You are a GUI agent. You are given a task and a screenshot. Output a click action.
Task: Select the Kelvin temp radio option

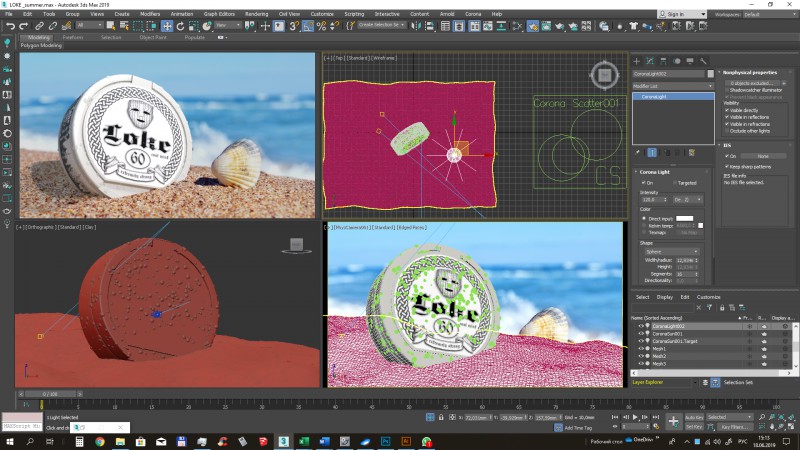tap(645, 224)
